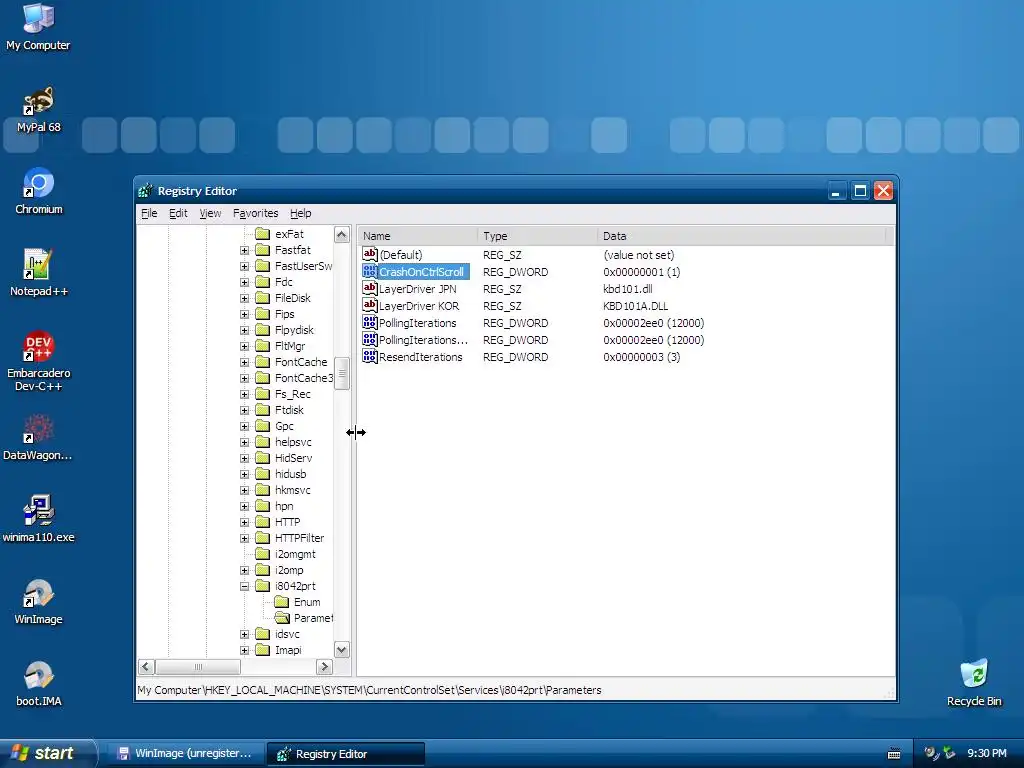Select the Ftdisk tree key
Viewport: 1024px width, 768px height.
(289, 410)
